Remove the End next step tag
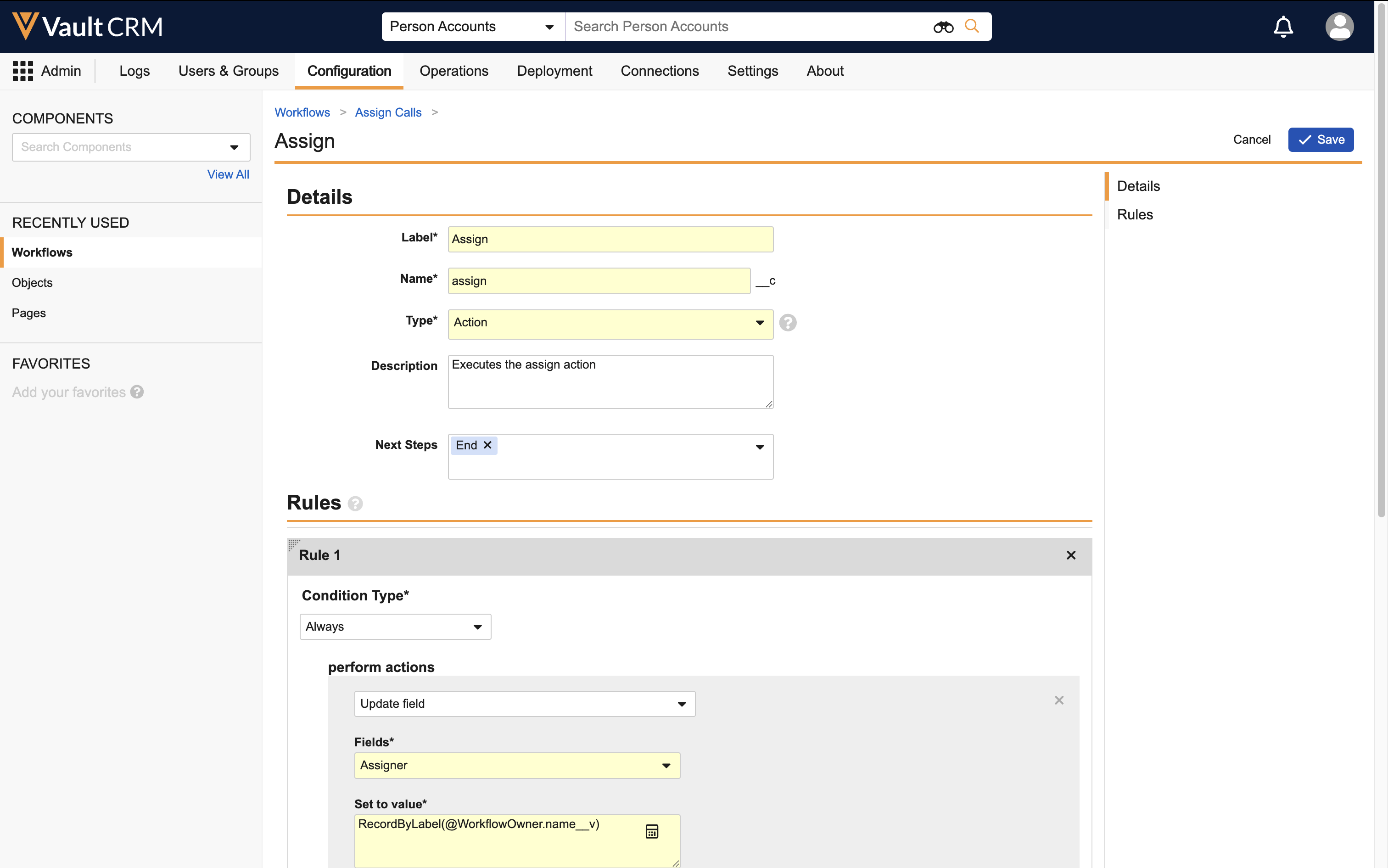Screen dimensions: 1388x868 click(x=487, y=445)
